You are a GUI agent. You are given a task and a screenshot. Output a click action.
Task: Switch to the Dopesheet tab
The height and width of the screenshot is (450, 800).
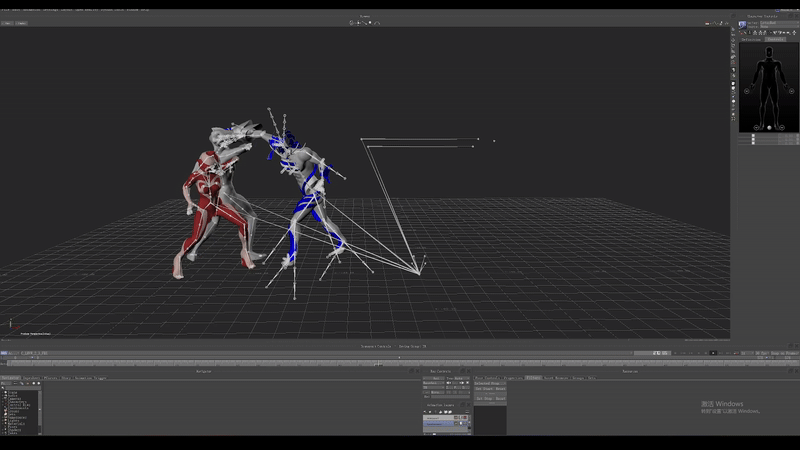32,378
